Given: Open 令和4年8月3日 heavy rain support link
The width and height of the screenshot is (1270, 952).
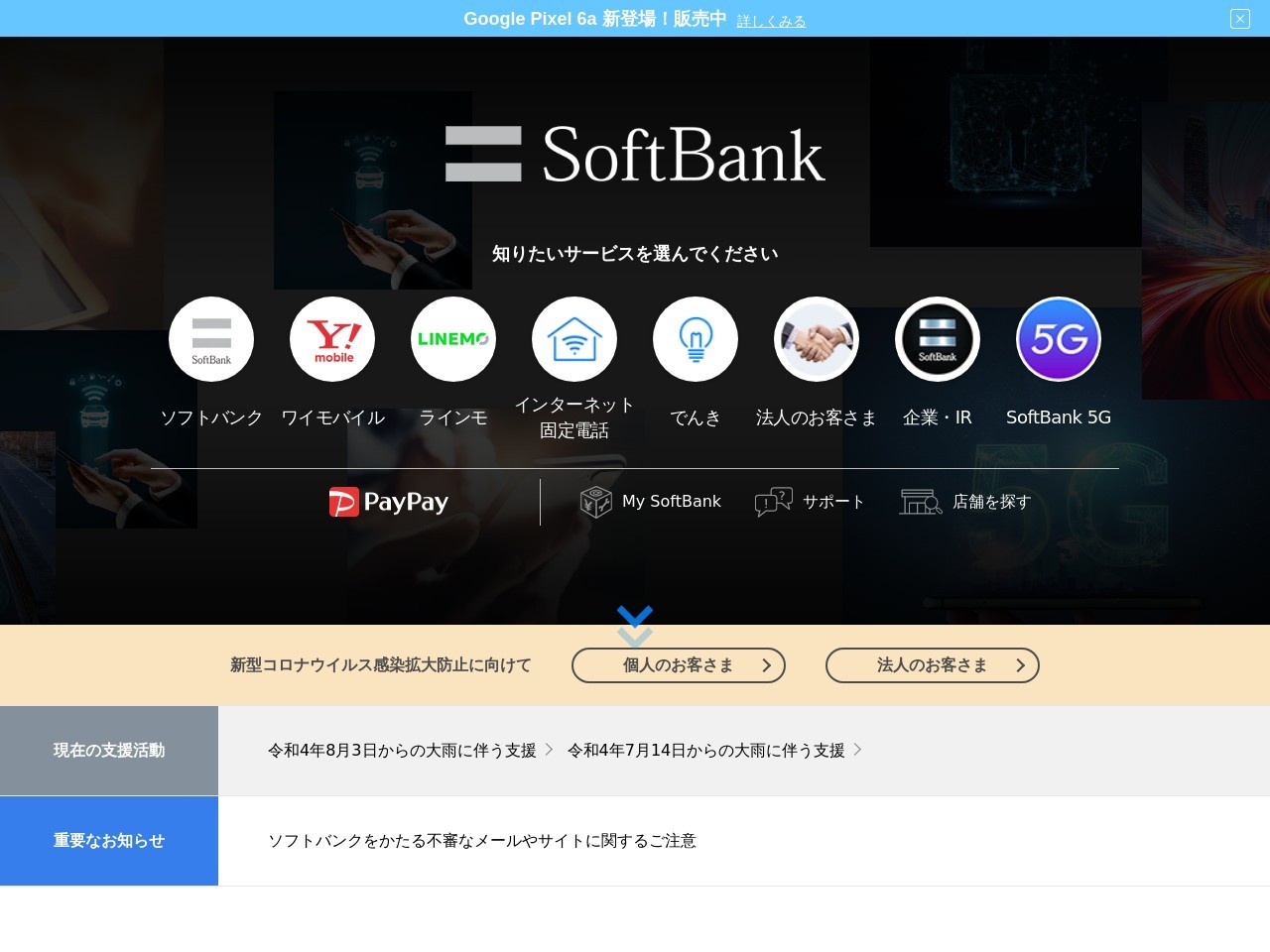Looking at the screenshot, I should tap(403, 751).
